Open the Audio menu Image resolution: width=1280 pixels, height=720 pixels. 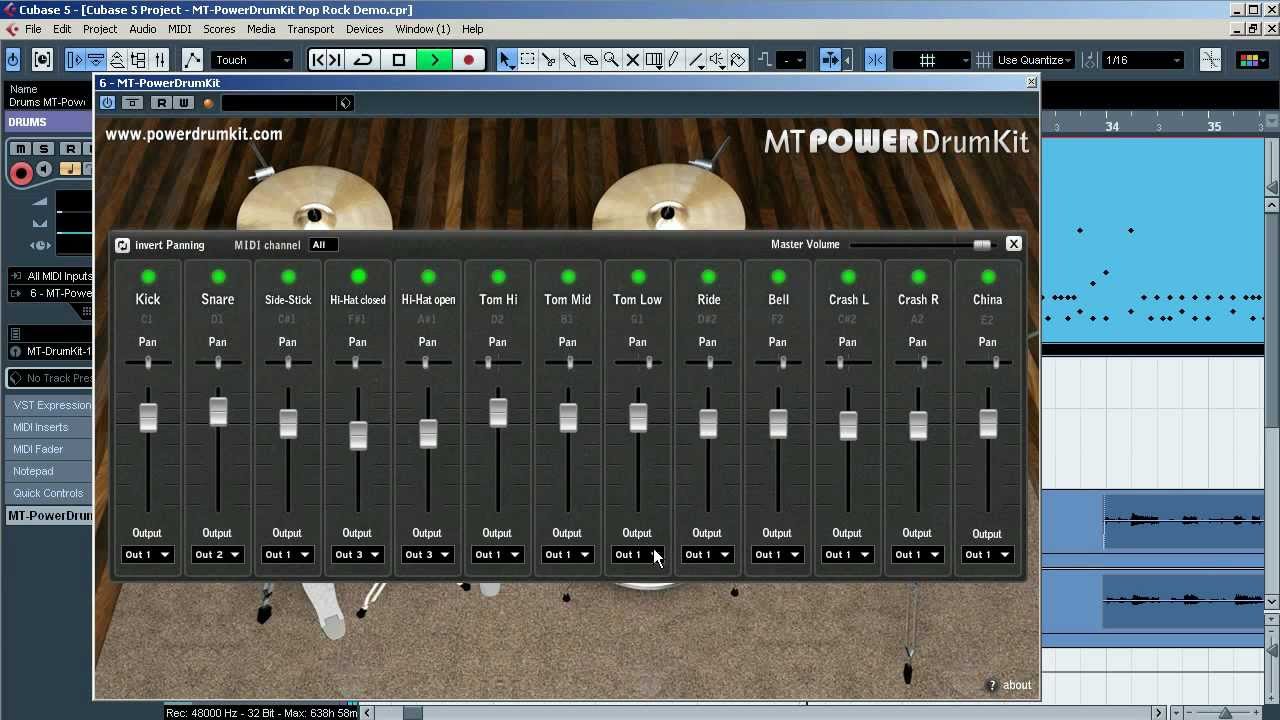[x=143, y=29]
